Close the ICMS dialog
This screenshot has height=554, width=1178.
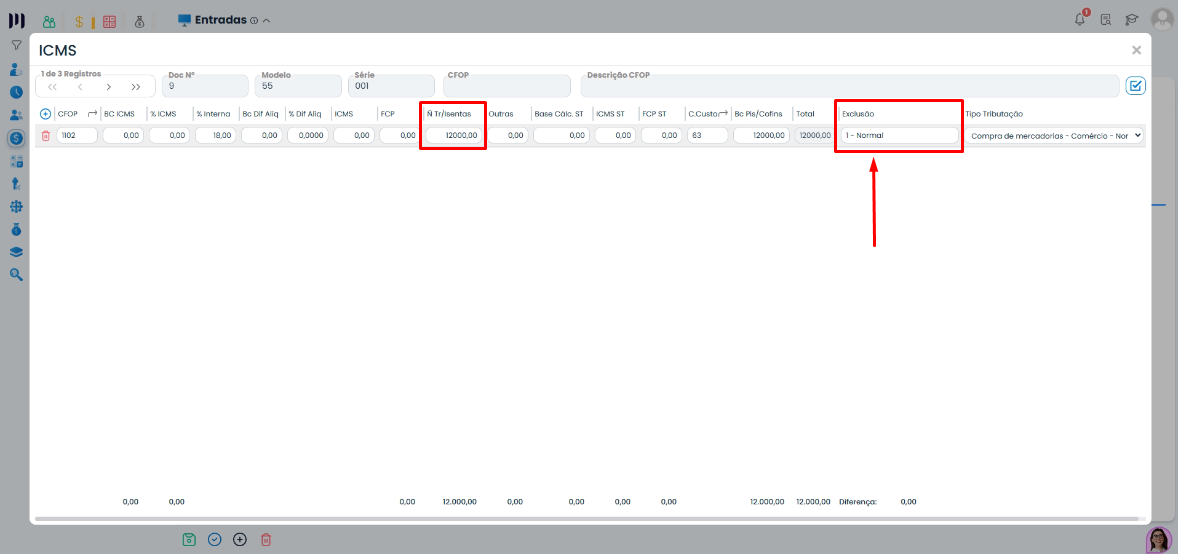click(1136, 50)
